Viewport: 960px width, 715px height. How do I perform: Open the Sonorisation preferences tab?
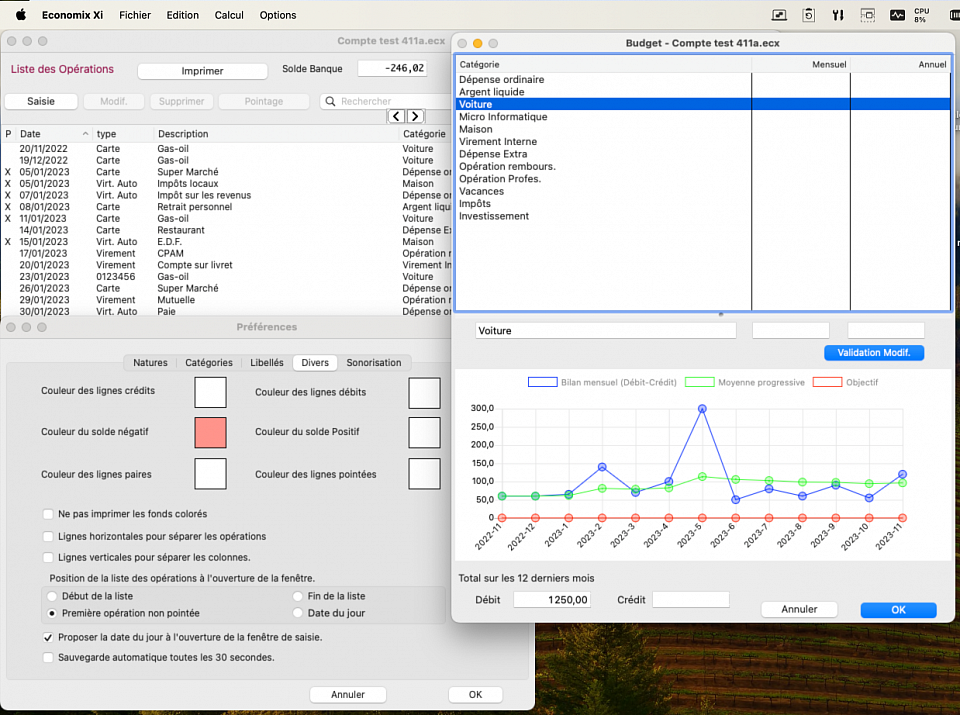(374, 363)
